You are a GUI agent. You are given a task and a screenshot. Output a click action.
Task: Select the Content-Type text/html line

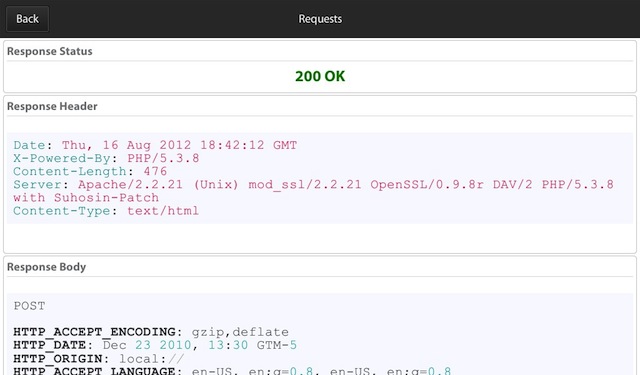[x=106, y=211]
